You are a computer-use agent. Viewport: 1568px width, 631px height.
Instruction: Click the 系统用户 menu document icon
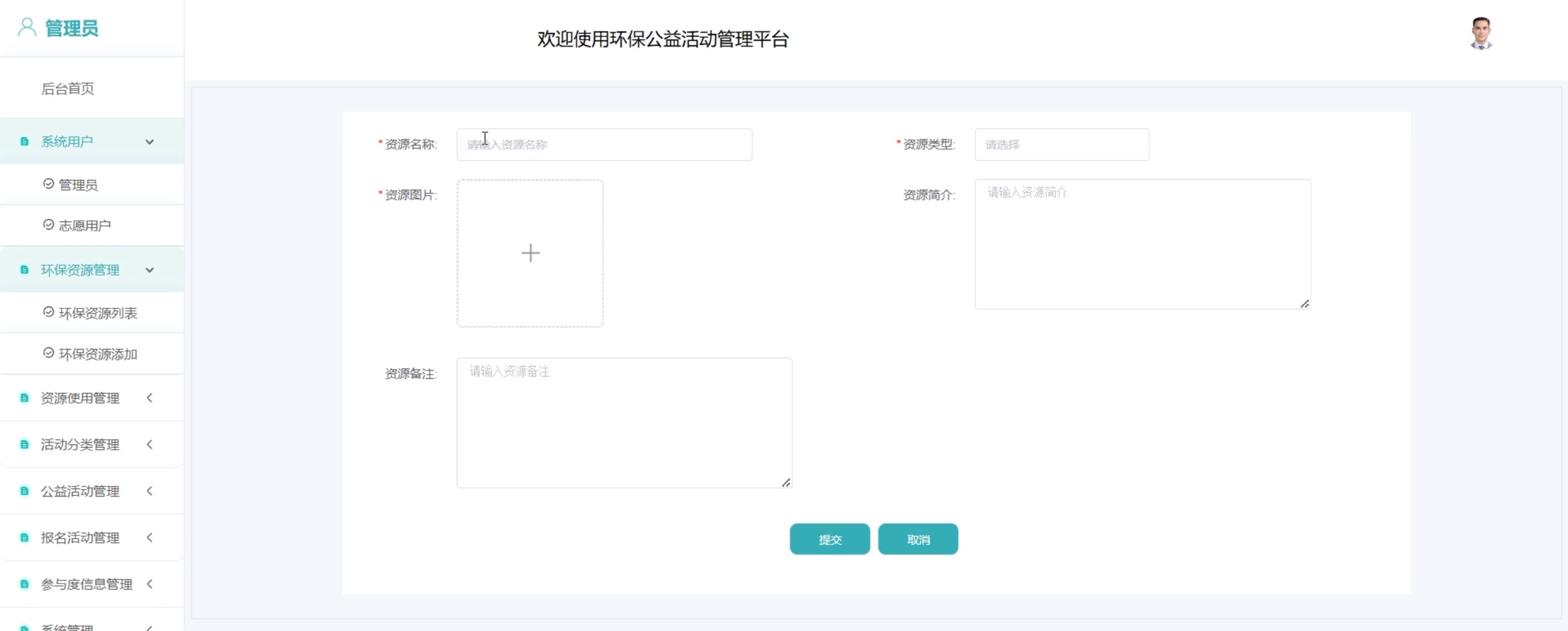point(25,142)
